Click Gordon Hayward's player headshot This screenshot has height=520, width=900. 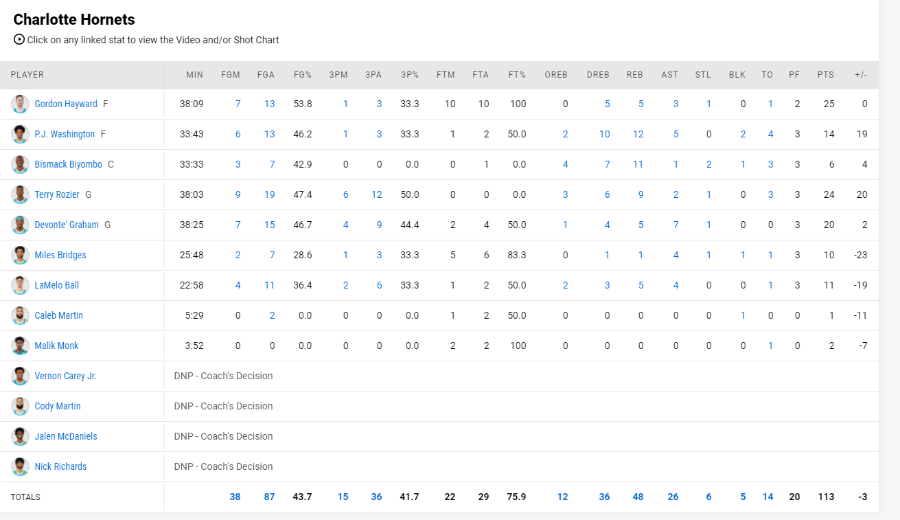coord(20,104)
